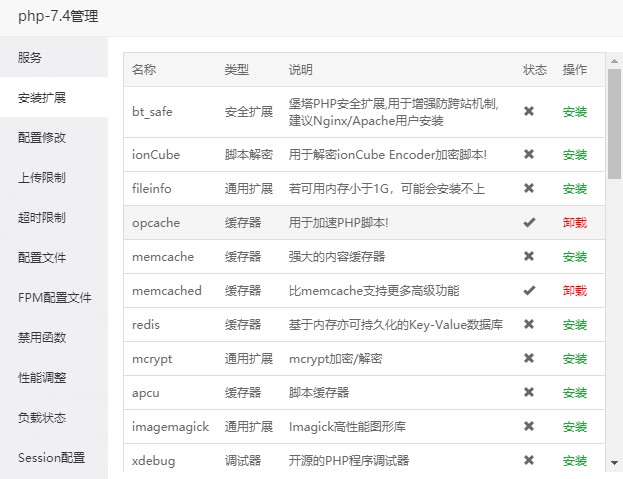Click the memcached installed checkmark icon

pos(529,290)
